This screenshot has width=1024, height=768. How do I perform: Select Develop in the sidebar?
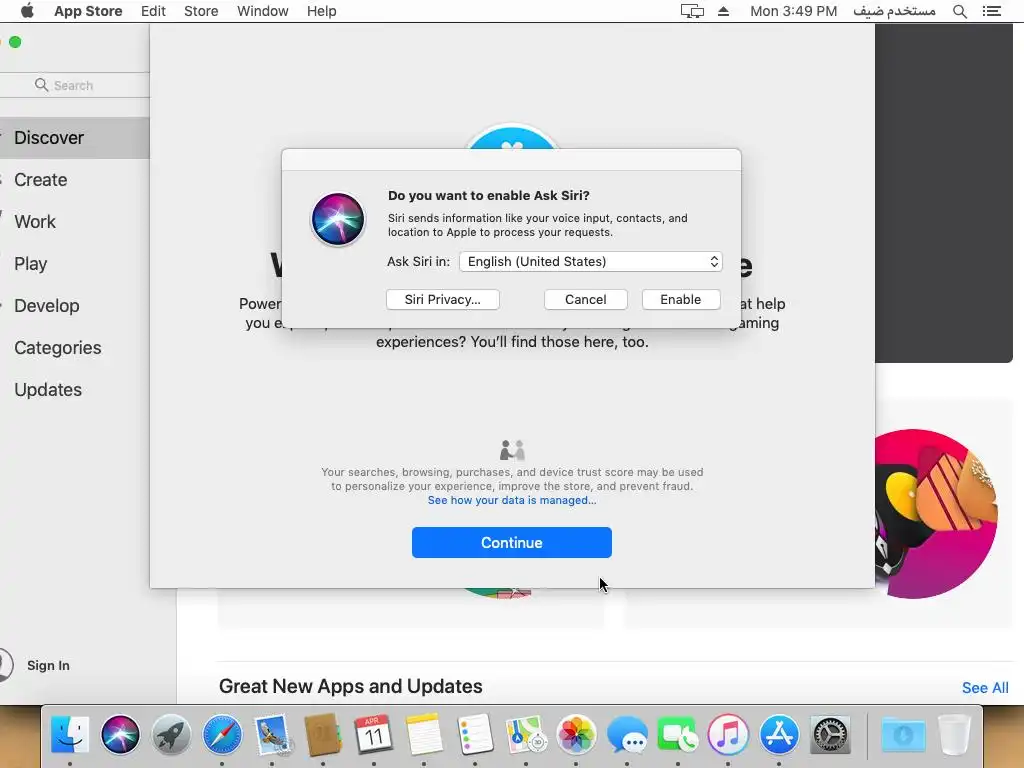click(74, 306)
